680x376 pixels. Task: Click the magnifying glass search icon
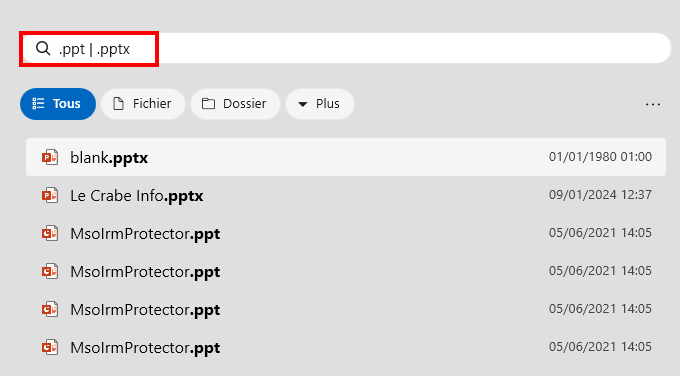(43, 49)
